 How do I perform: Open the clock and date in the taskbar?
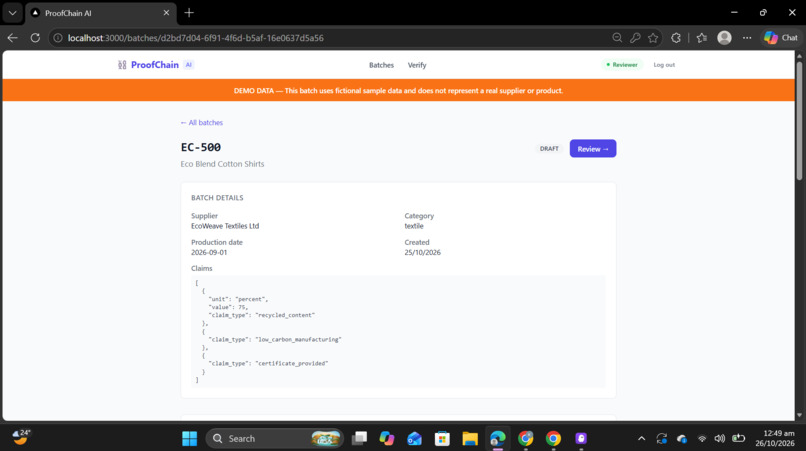click(x=775, y=438)
